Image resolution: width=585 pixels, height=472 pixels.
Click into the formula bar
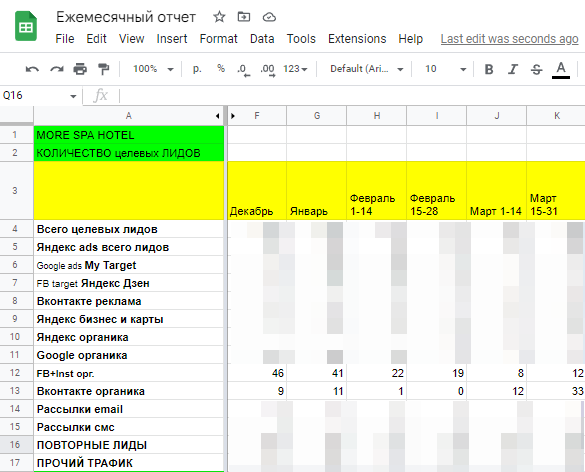click(351, 96)
